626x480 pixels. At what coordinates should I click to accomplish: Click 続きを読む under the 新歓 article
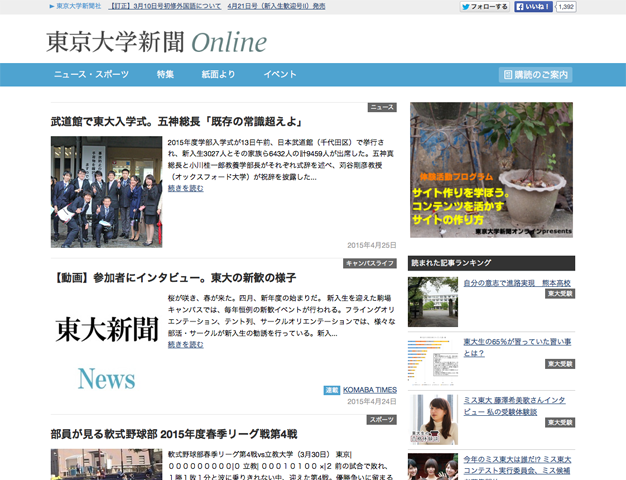pyautogui.click(x=186, y=344)
